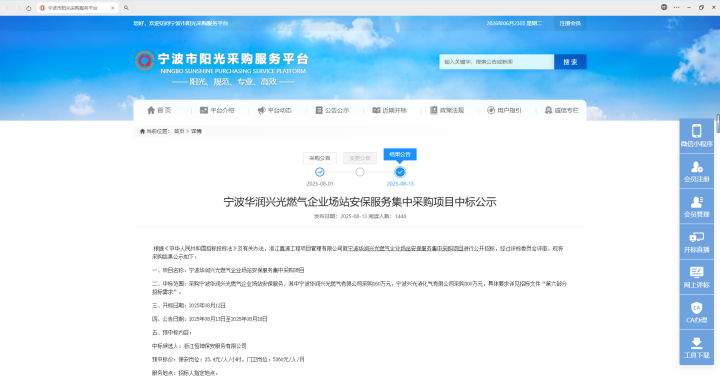The image size is (720, 380).
Task: Select the greyed 变更公告 stage label
Action: pyautogui.click(x=360, y=158)
